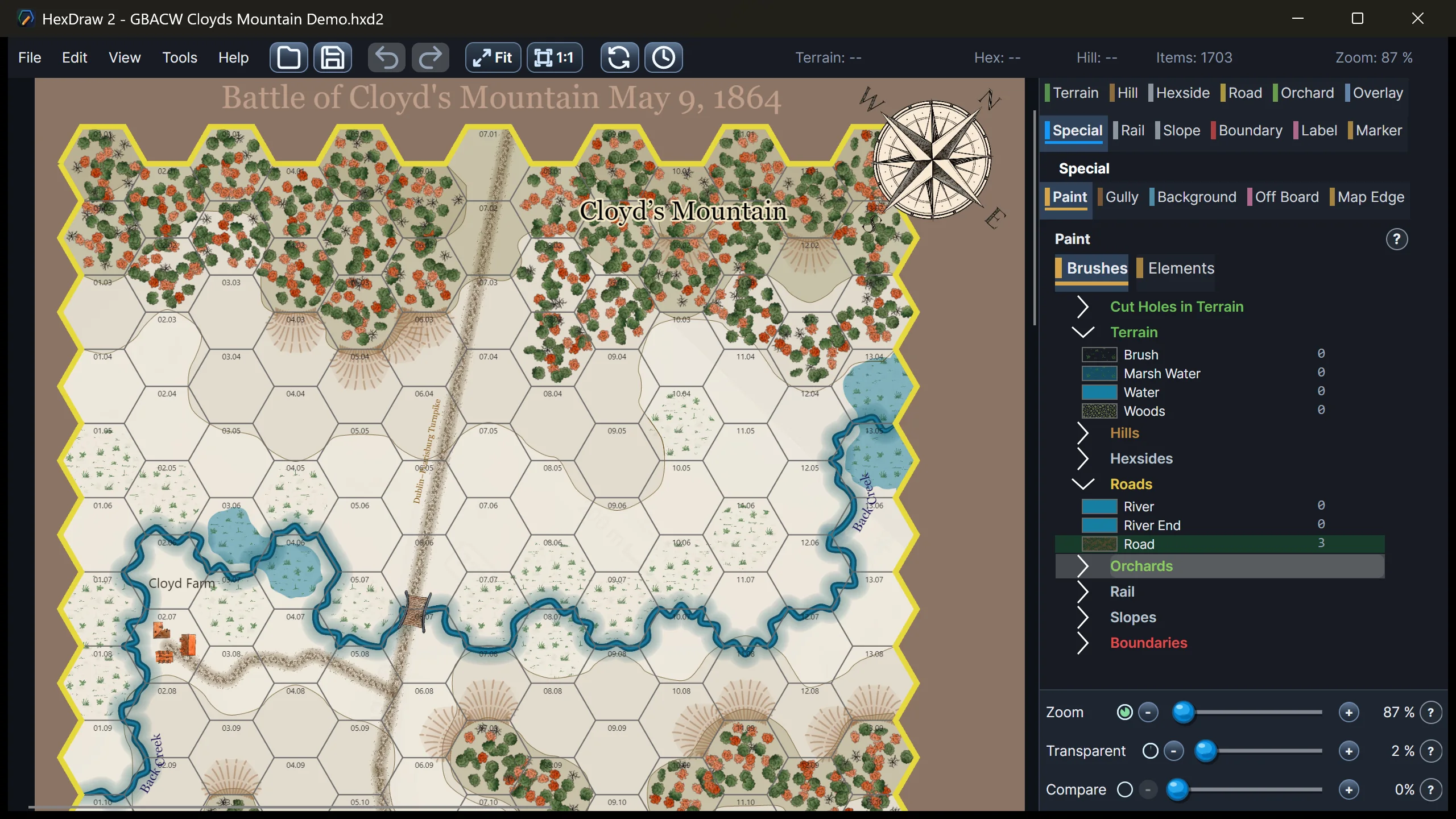Image resolution: width=1456 pixels, height=819 pixels.
Task: Pick the River End brush swatch
Action: (x=1099, y=526)
